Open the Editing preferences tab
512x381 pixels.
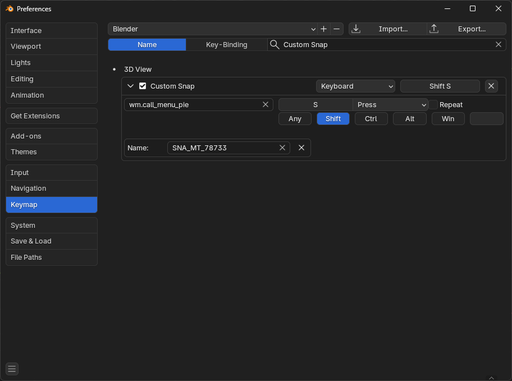(x=52, y=79)
